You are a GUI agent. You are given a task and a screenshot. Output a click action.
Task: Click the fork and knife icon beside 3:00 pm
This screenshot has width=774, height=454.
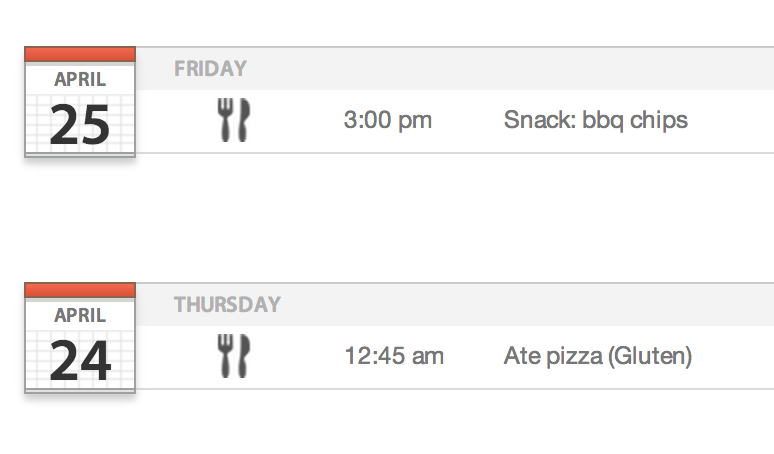(x=233, y=120)
